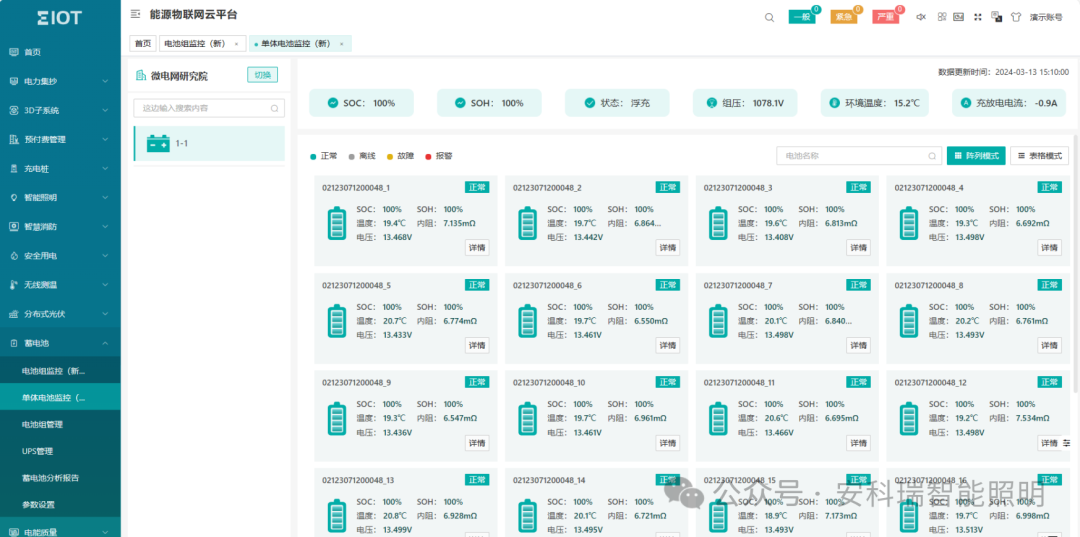The image size is (1080, 537).
Task: Click the mute sound speaker icon
Action: coord(921,17)
